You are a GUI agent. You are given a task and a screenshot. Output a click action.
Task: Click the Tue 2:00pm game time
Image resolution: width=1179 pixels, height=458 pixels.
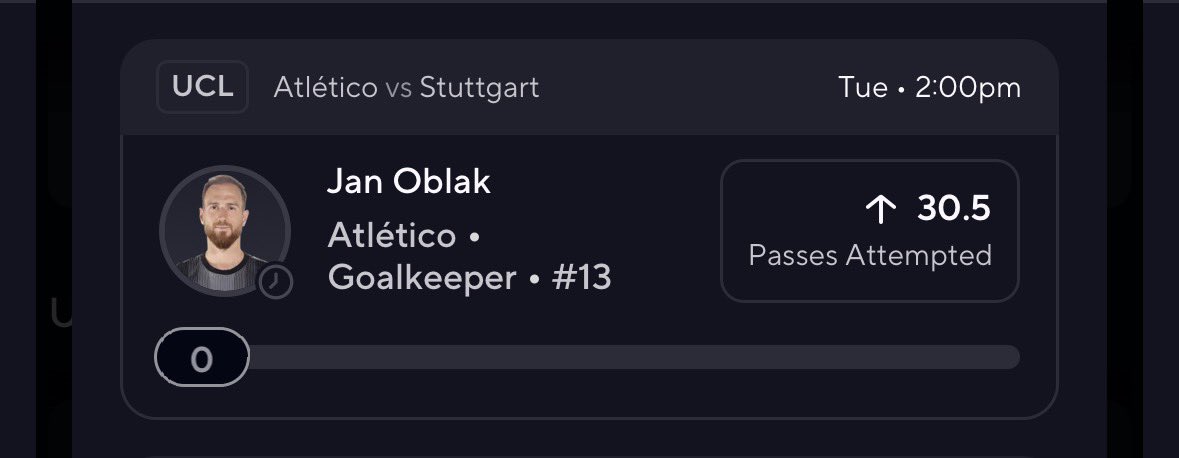(929, 88)
